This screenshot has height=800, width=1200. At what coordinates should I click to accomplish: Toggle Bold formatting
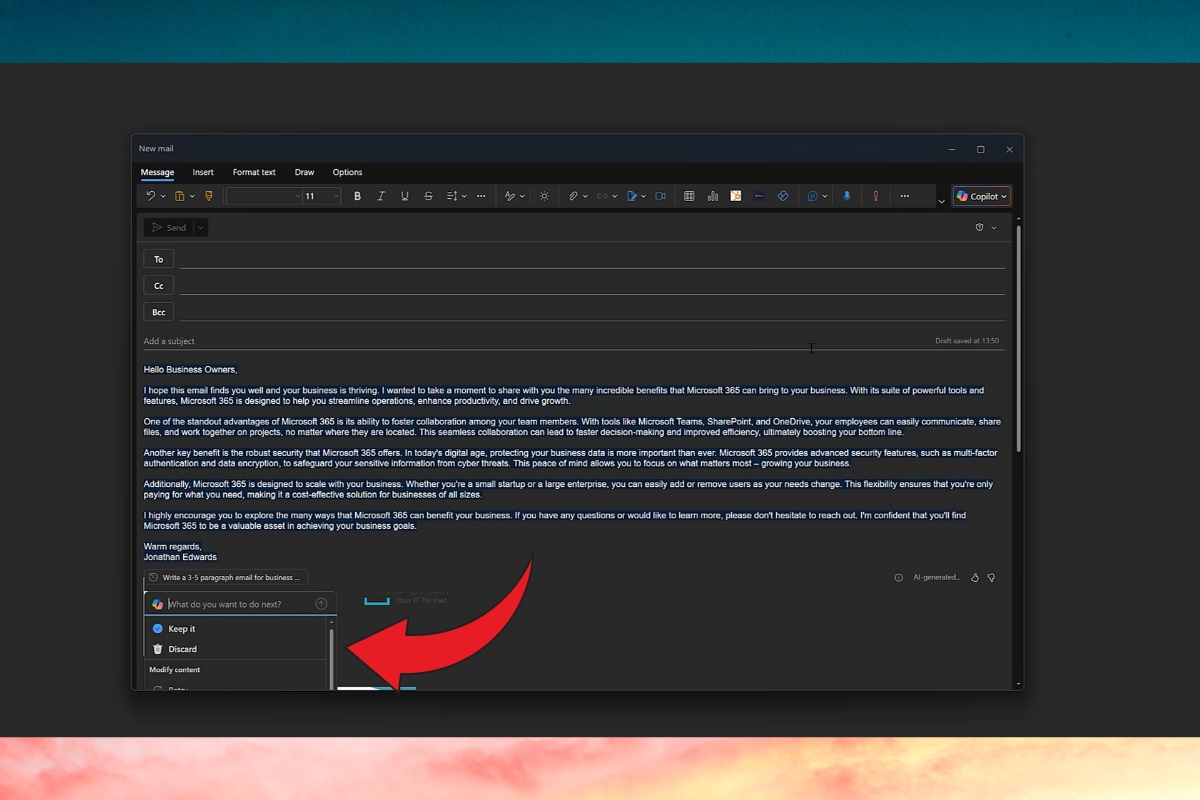[x=357, y=196]
